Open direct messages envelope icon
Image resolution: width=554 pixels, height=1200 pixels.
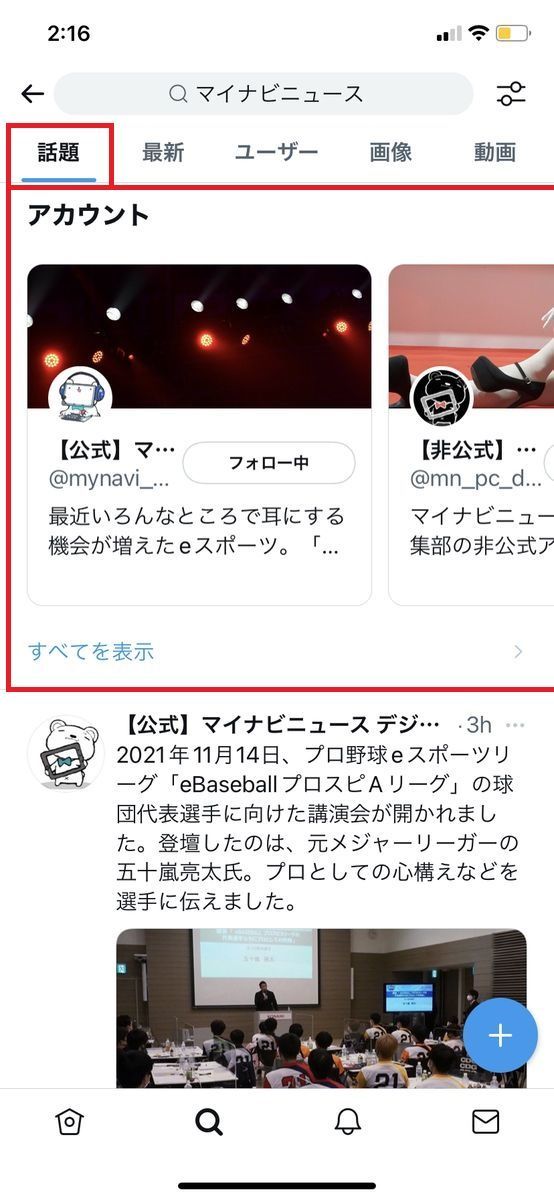[x=485, y=1122]
